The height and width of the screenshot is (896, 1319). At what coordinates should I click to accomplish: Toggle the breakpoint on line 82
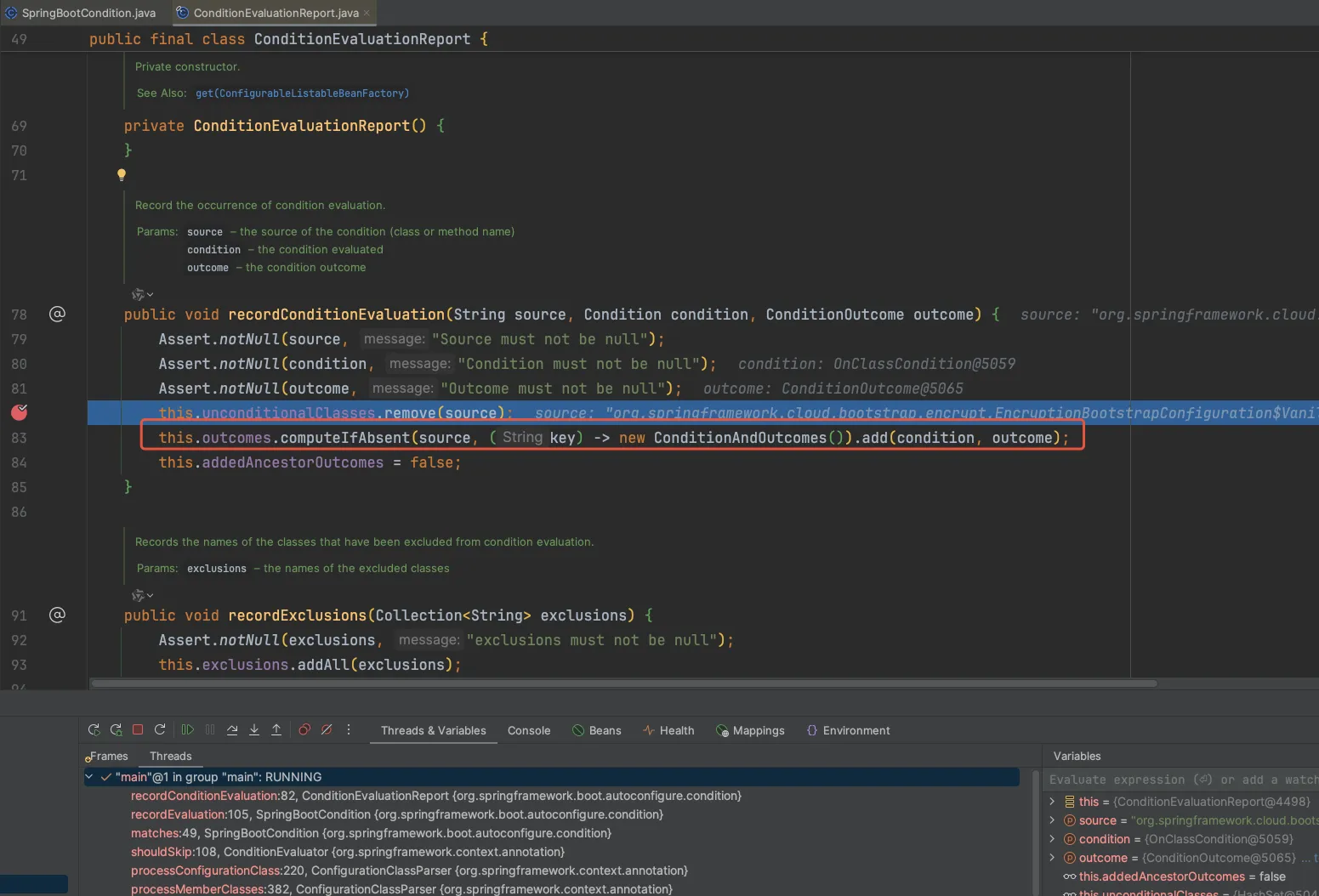point(20,412)
